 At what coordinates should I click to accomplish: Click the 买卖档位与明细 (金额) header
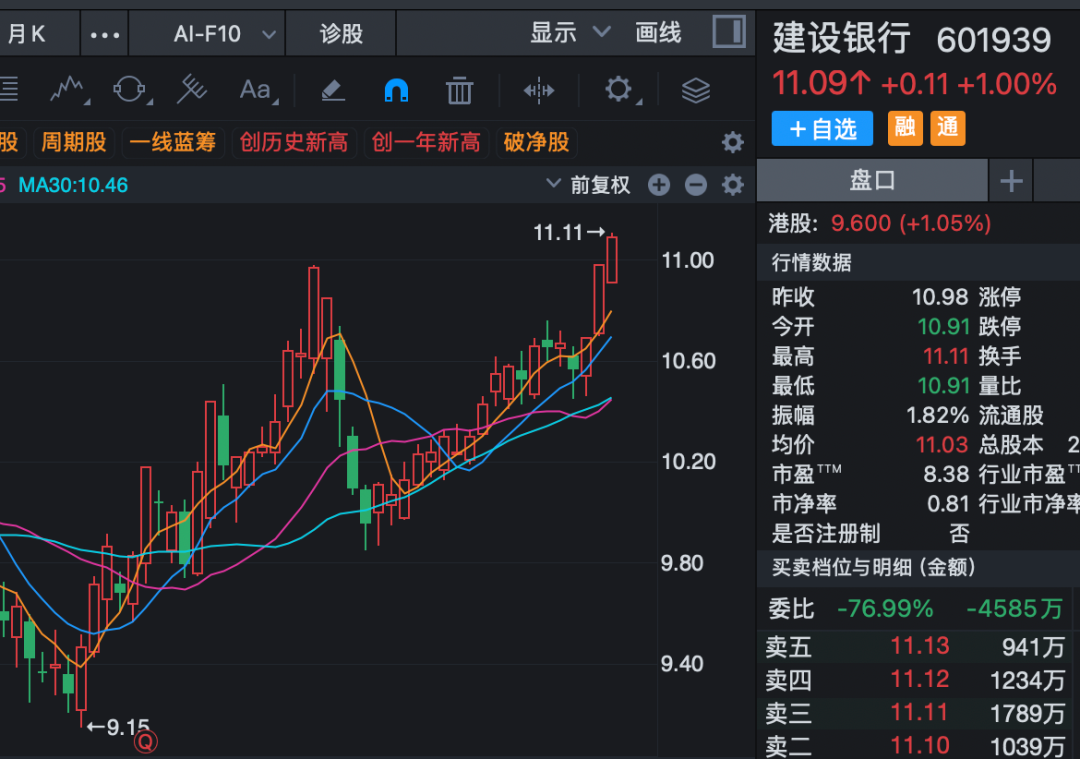pos(873,567)
